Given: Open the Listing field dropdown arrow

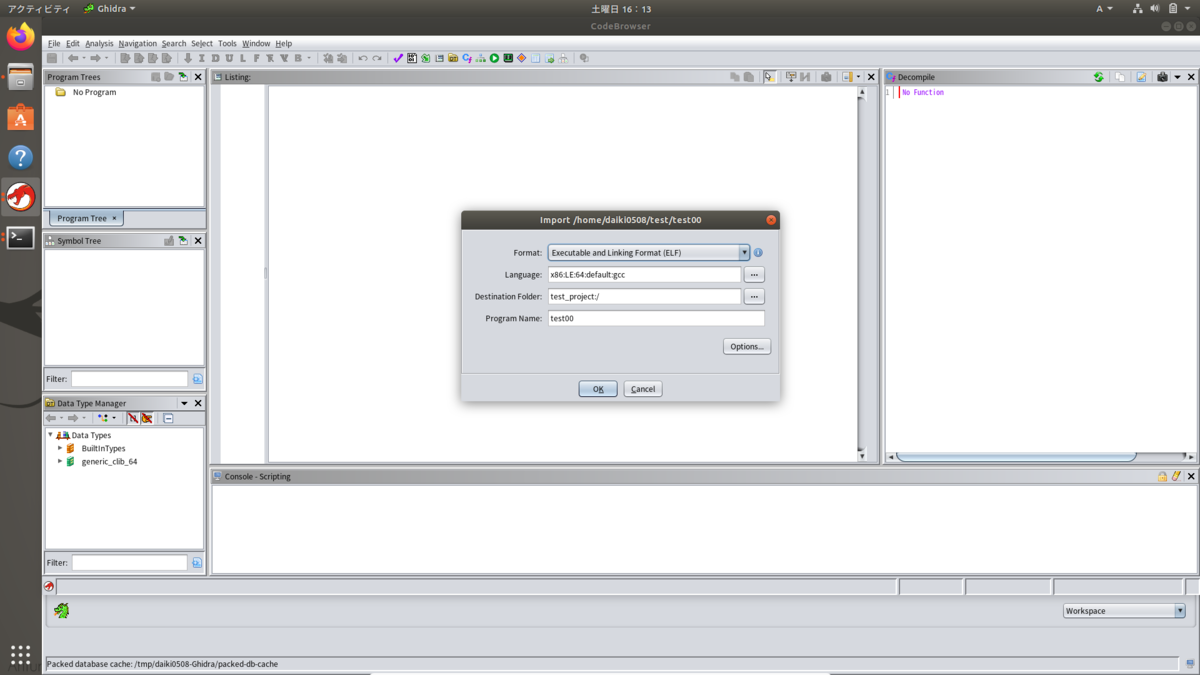Looking at the screenshot, I should 858,77.
